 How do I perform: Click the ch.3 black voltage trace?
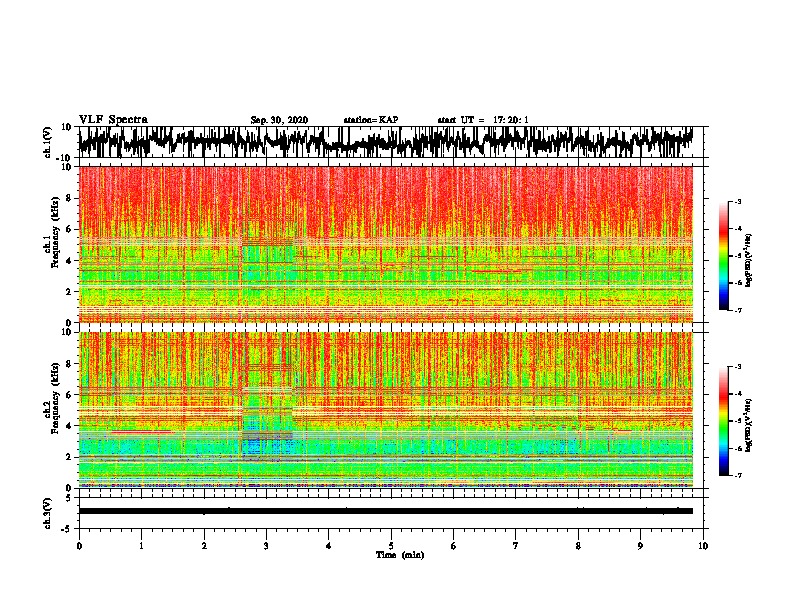(x=385, y=511)
